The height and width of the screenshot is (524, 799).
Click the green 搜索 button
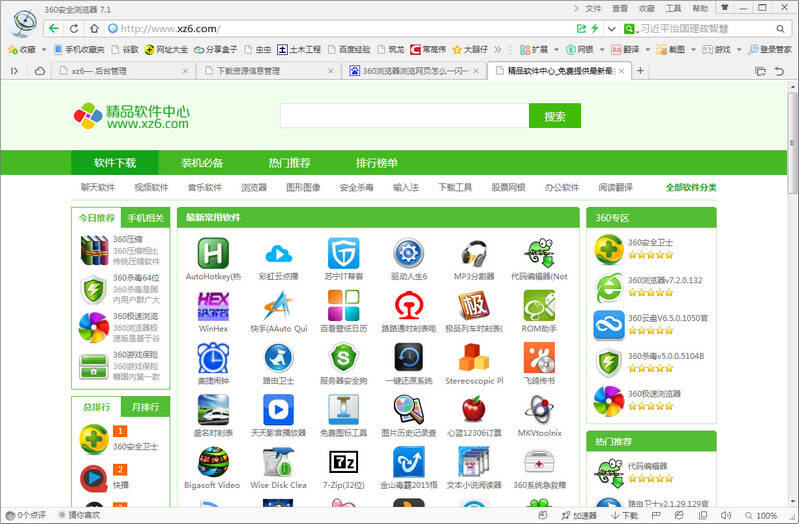coord(554,116)
